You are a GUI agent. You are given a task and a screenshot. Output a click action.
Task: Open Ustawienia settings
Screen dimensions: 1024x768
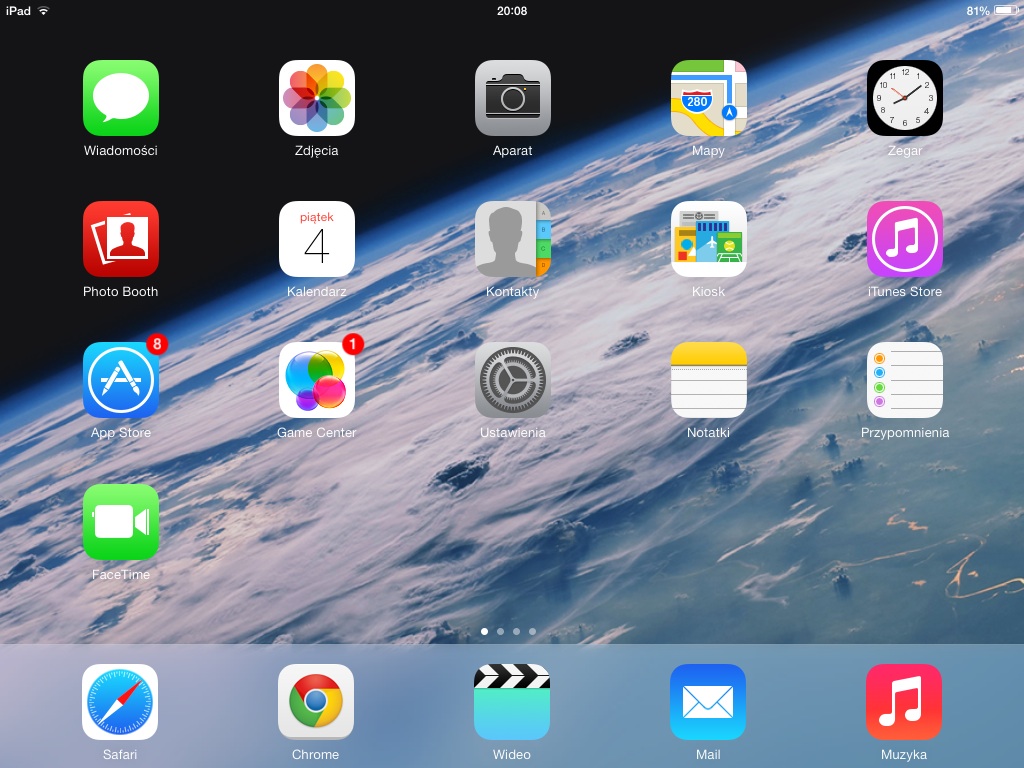click(513, 380)
